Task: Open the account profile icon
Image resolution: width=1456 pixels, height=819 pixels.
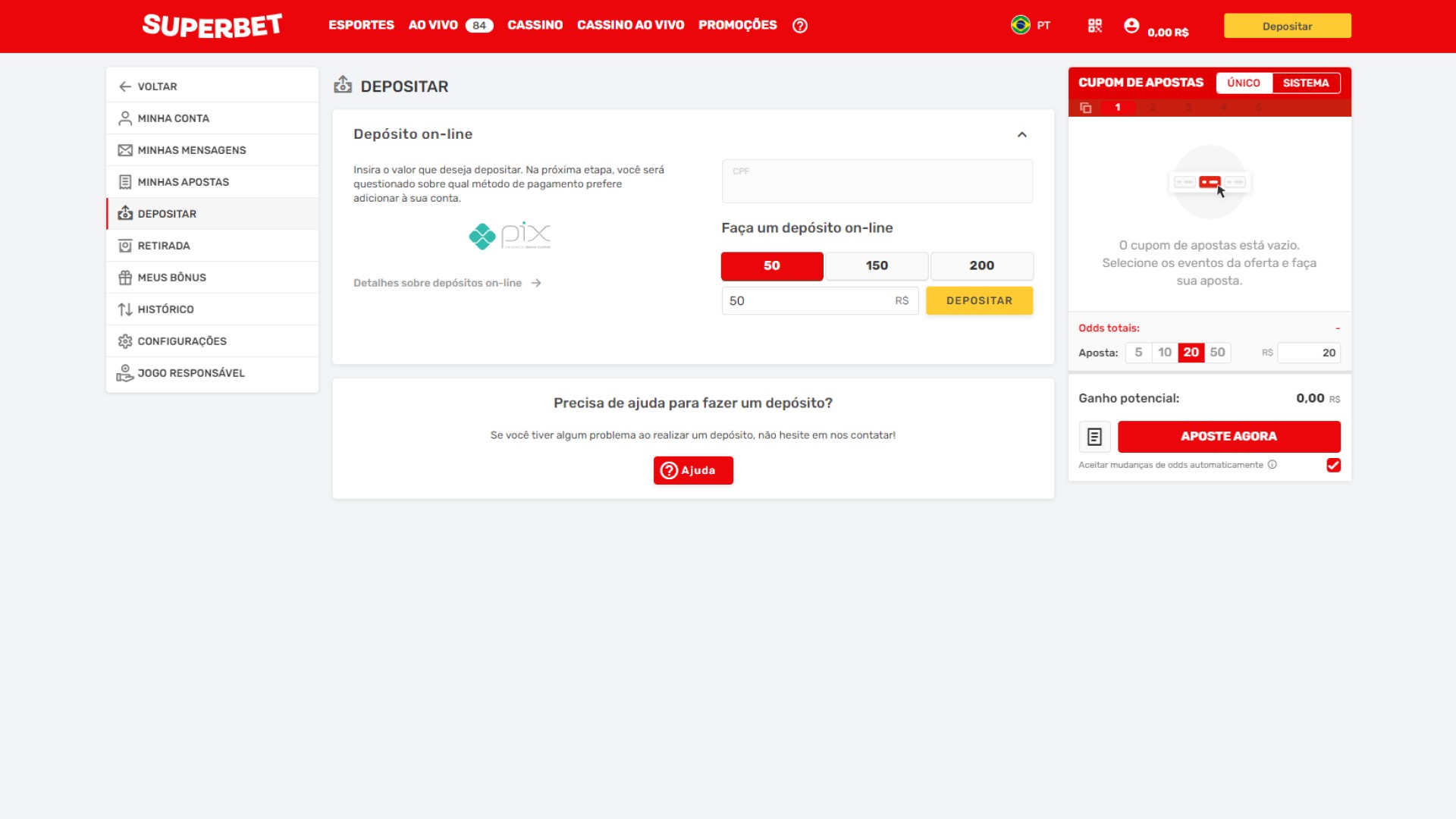Action: [x=1131, y=25]
